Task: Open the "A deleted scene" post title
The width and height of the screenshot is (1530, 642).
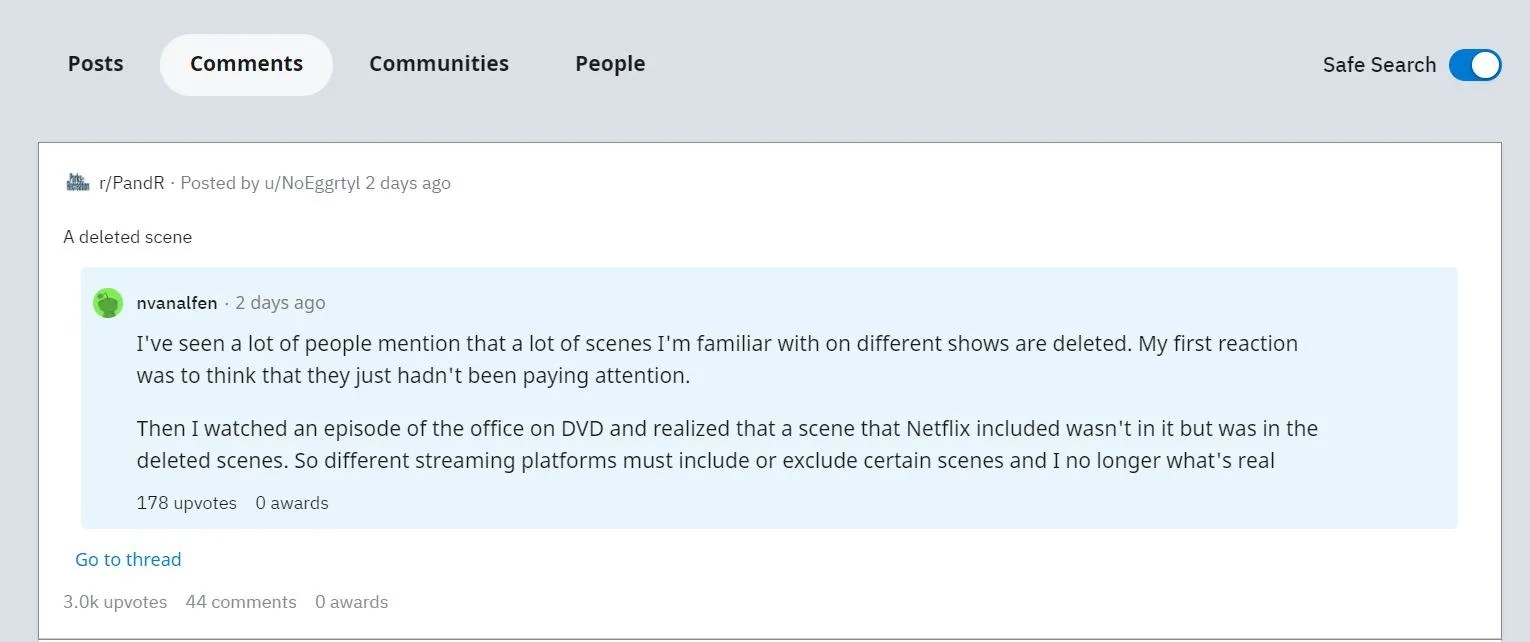Action: 127,237
